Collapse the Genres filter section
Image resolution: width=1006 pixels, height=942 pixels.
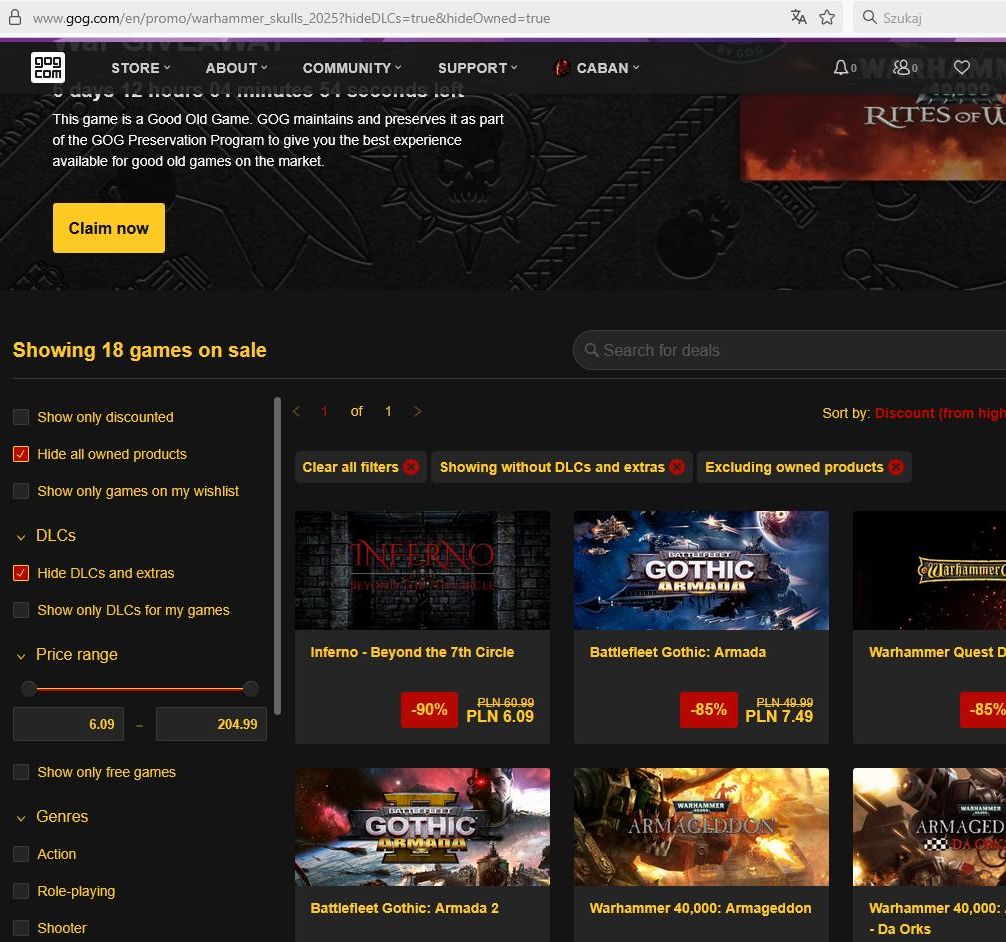click(52, 816)
